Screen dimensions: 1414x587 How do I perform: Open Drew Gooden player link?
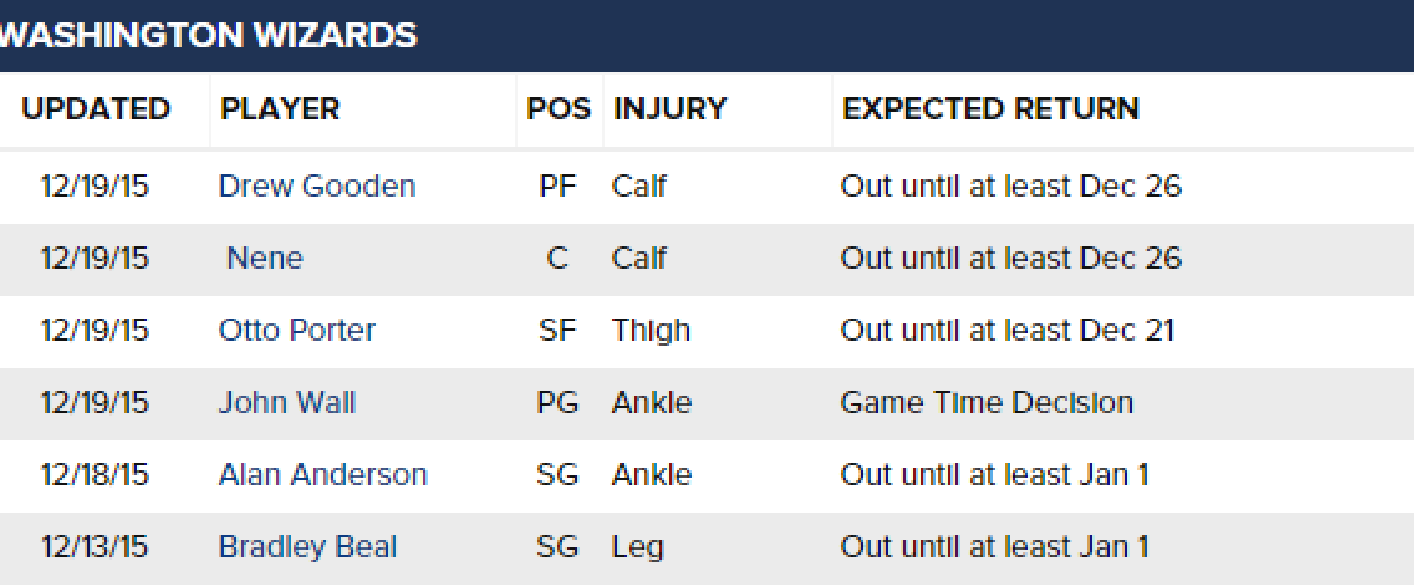click(316, 186)
